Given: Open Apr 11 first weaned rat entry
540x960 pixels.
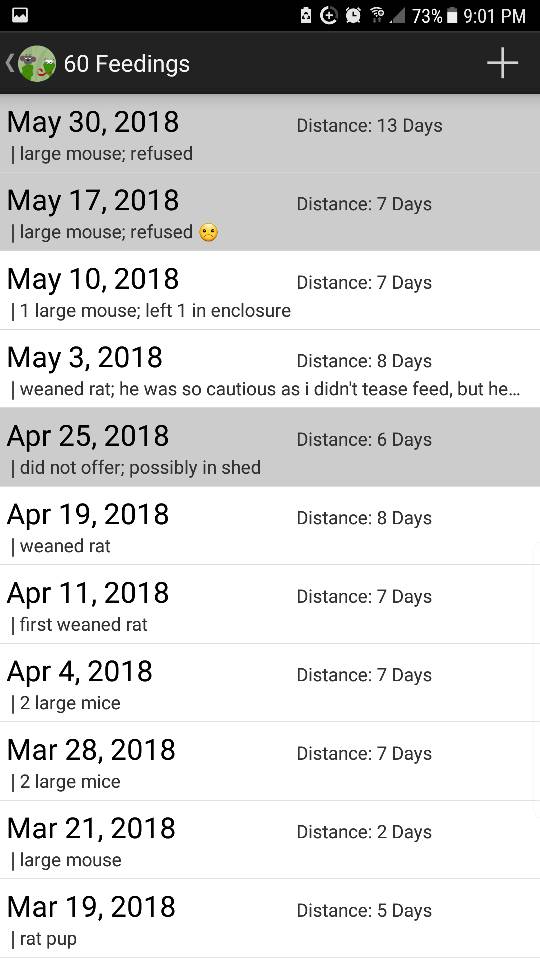Looking at the screenshot, I should point(270,604).
